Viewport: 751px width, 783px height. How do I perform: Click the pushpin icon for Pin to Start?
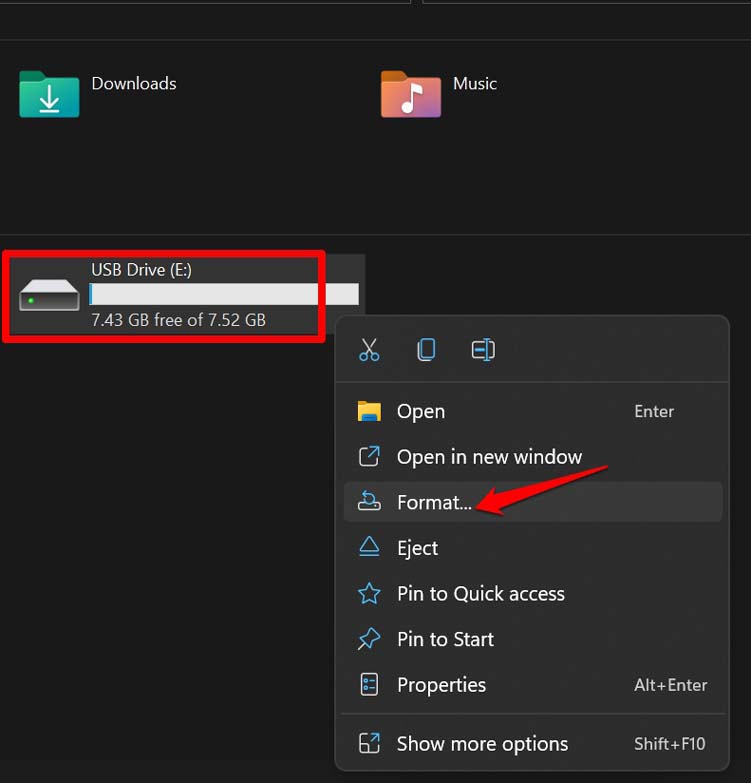tap(369, 639)
